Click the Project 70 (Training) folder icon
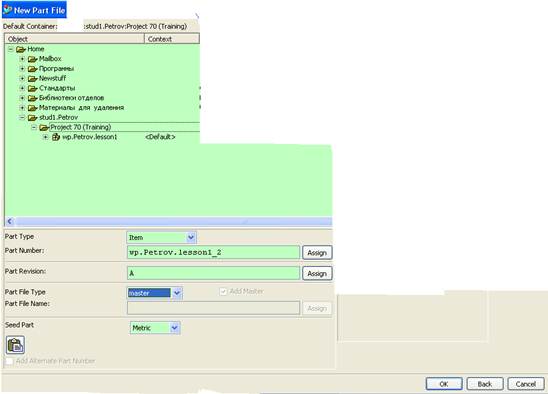The image size is (548, 394). 44,128
